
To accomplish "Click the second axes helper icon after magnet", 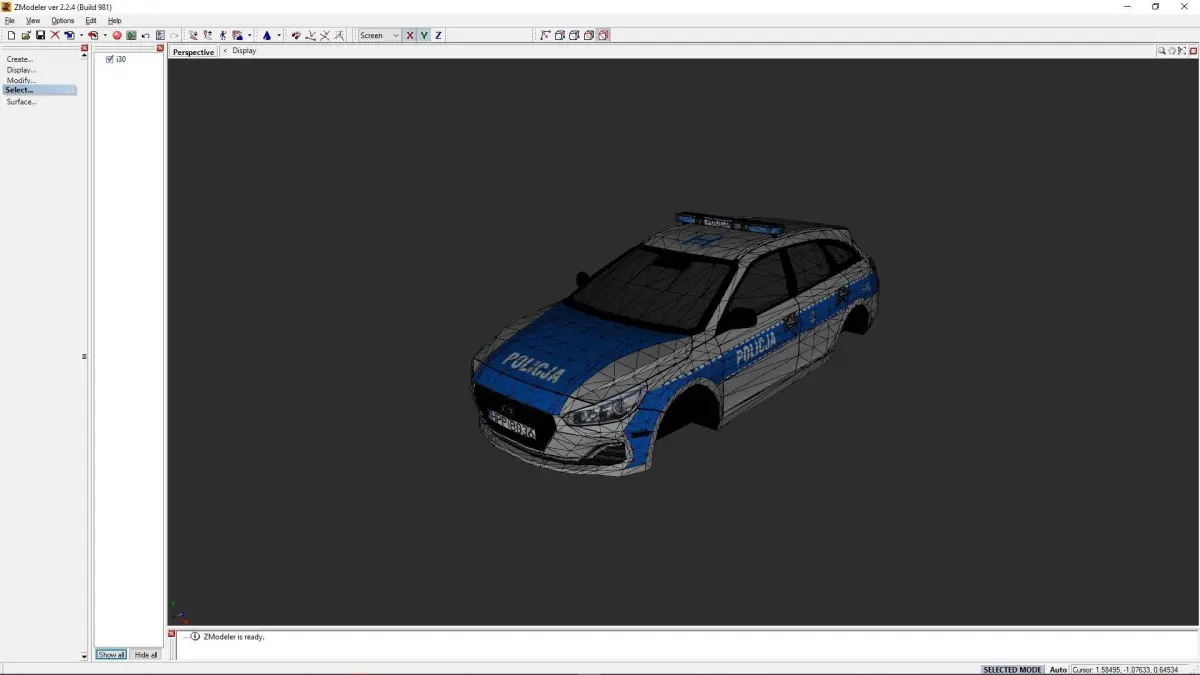I will tap(325, 35).
